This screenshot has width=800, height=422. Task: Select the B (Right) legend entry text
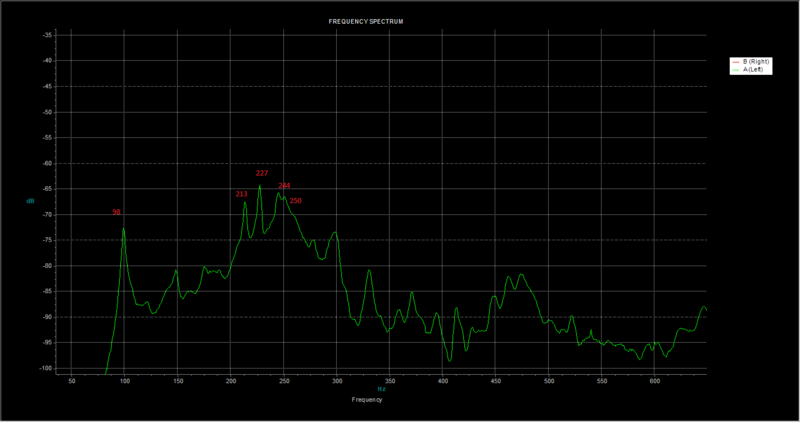point(756,62)
